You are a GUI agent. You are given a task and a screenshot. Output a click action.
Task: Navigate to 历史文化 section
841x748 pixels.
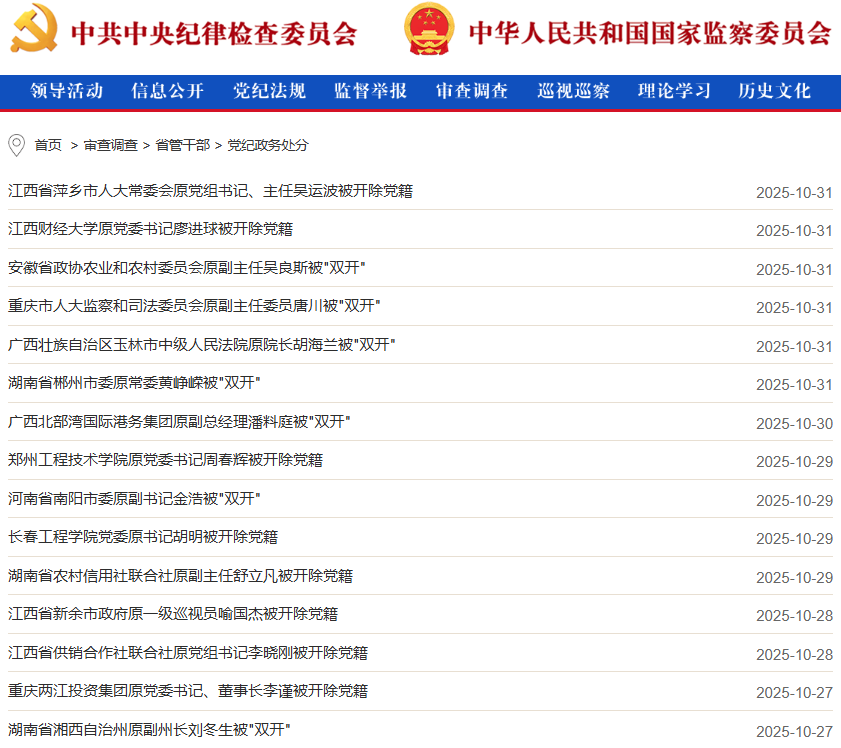[x=775, y=91]
